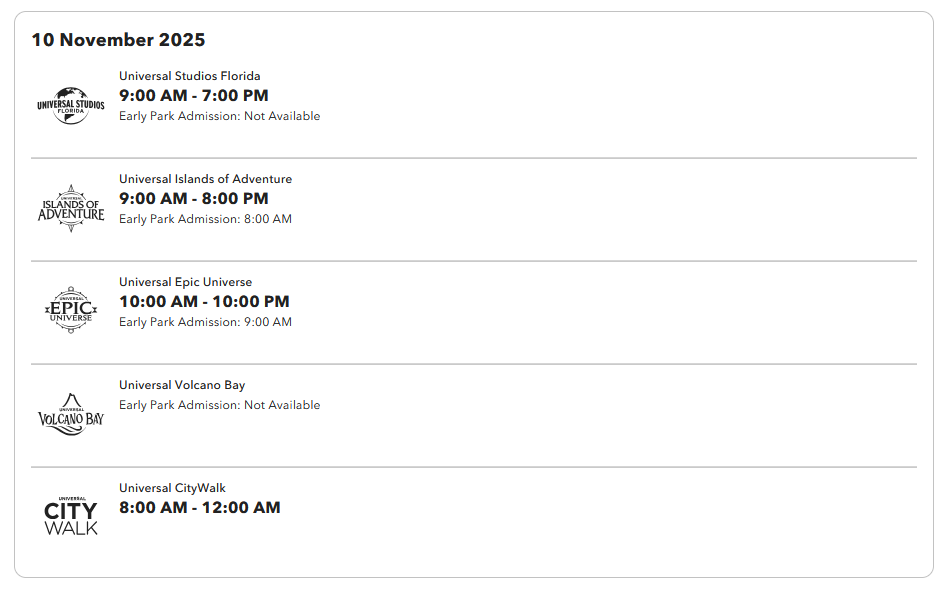This screenshot has height=591, width=949.
Task: Click the 10 November 2025 date heading
Action: 118,40
